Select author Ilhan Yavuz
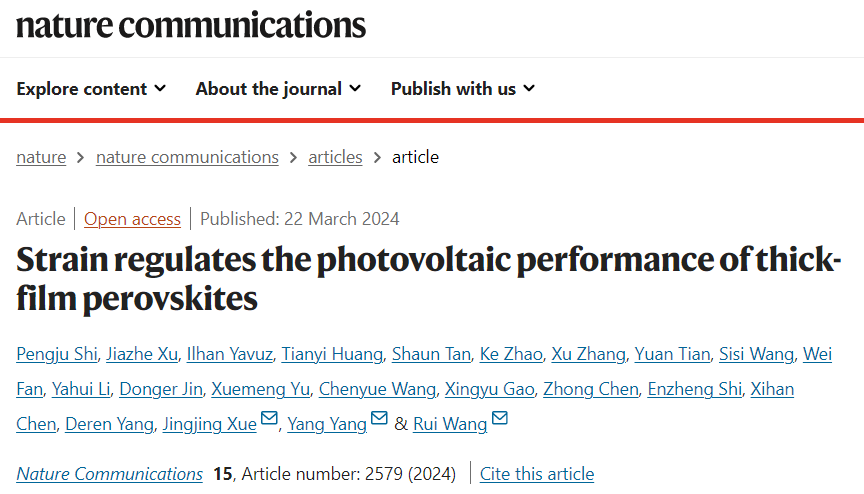The width and height of the screenshot is (864, 494). (x=230, y=354)
